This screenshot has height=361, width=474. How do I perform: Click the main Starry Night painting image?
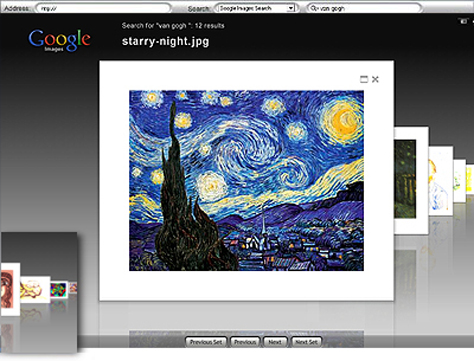246,180
